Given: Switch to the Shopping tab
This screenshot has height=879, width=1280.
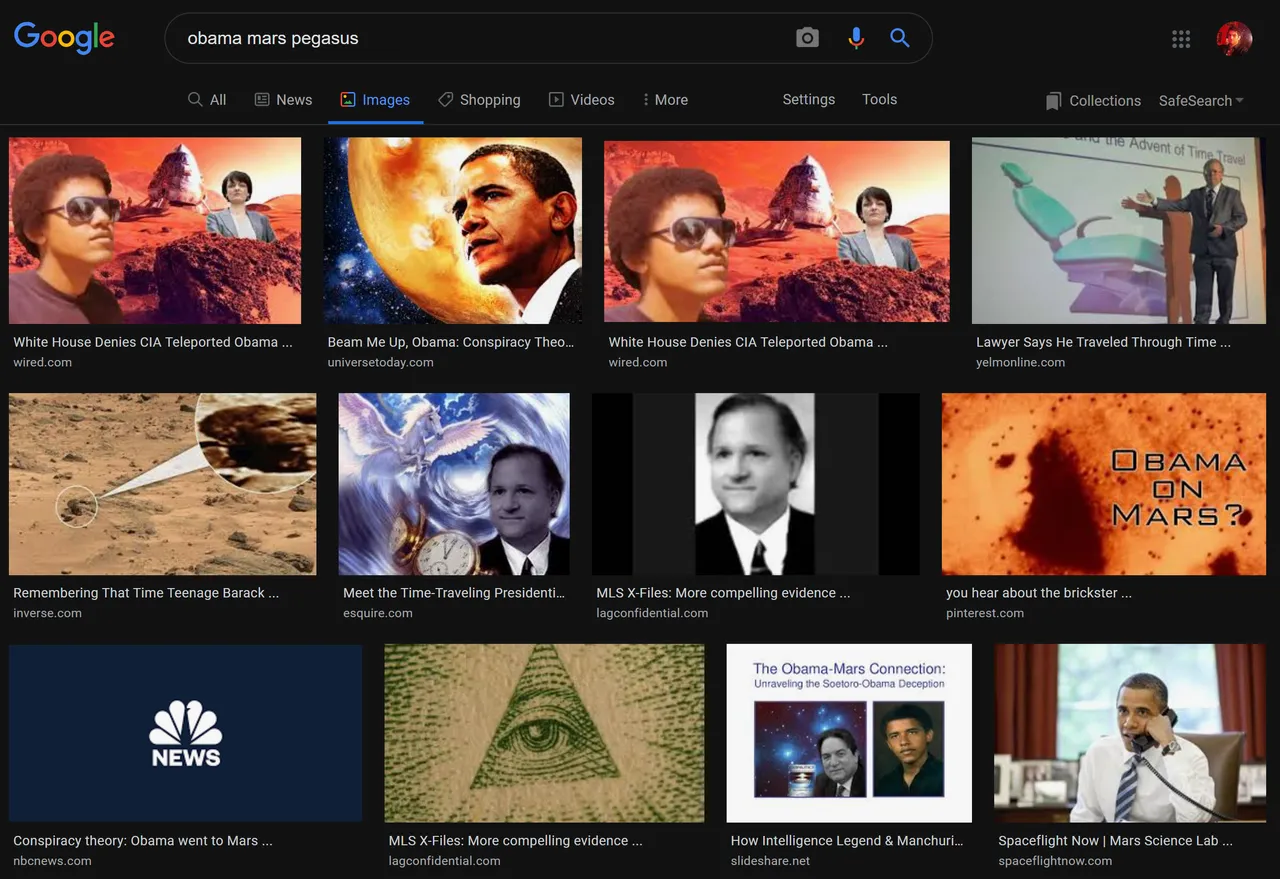Looking at the screenshot, I should click(479, 100).
